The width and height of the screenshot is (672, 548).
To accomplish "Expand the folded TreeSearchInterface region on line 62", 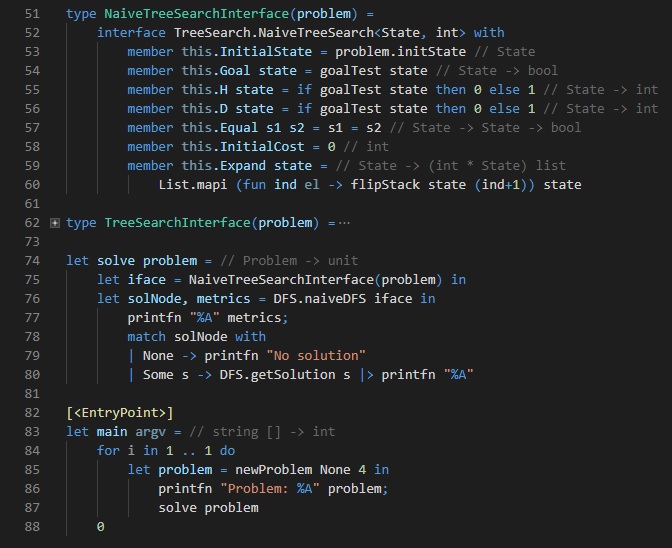I will tap(54, 222).
